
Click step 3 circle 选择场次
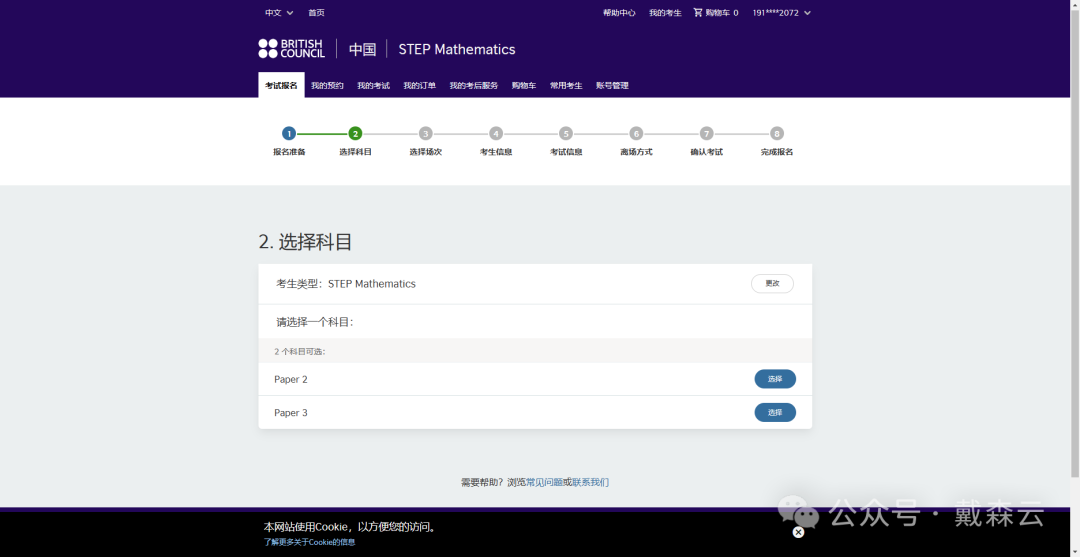[x=426, y=134]
